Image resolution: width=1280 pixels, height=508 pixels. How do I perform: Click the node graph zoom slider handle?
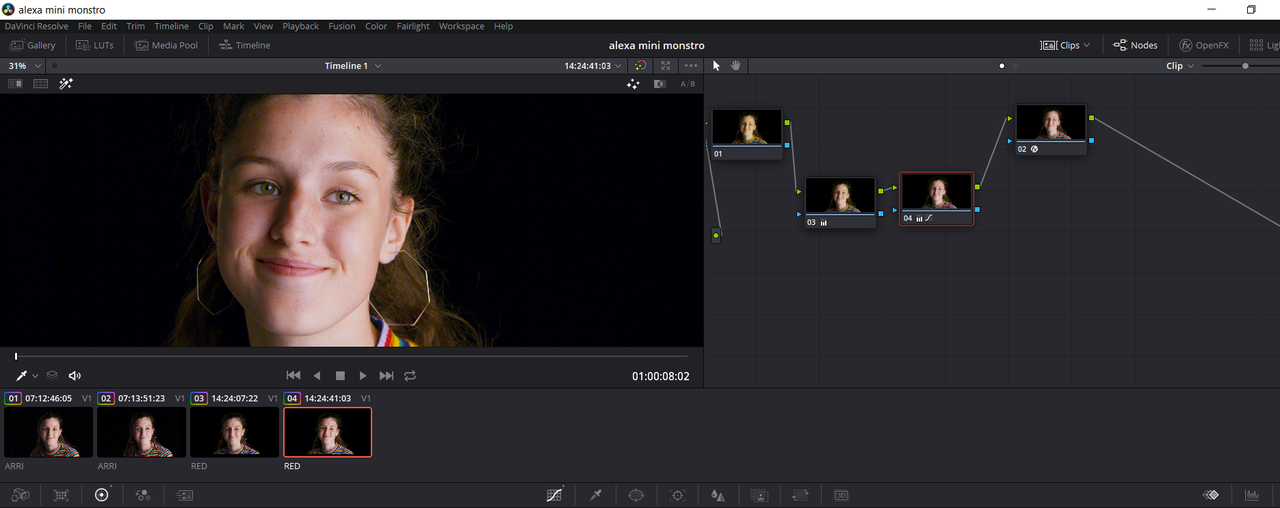1245,66
